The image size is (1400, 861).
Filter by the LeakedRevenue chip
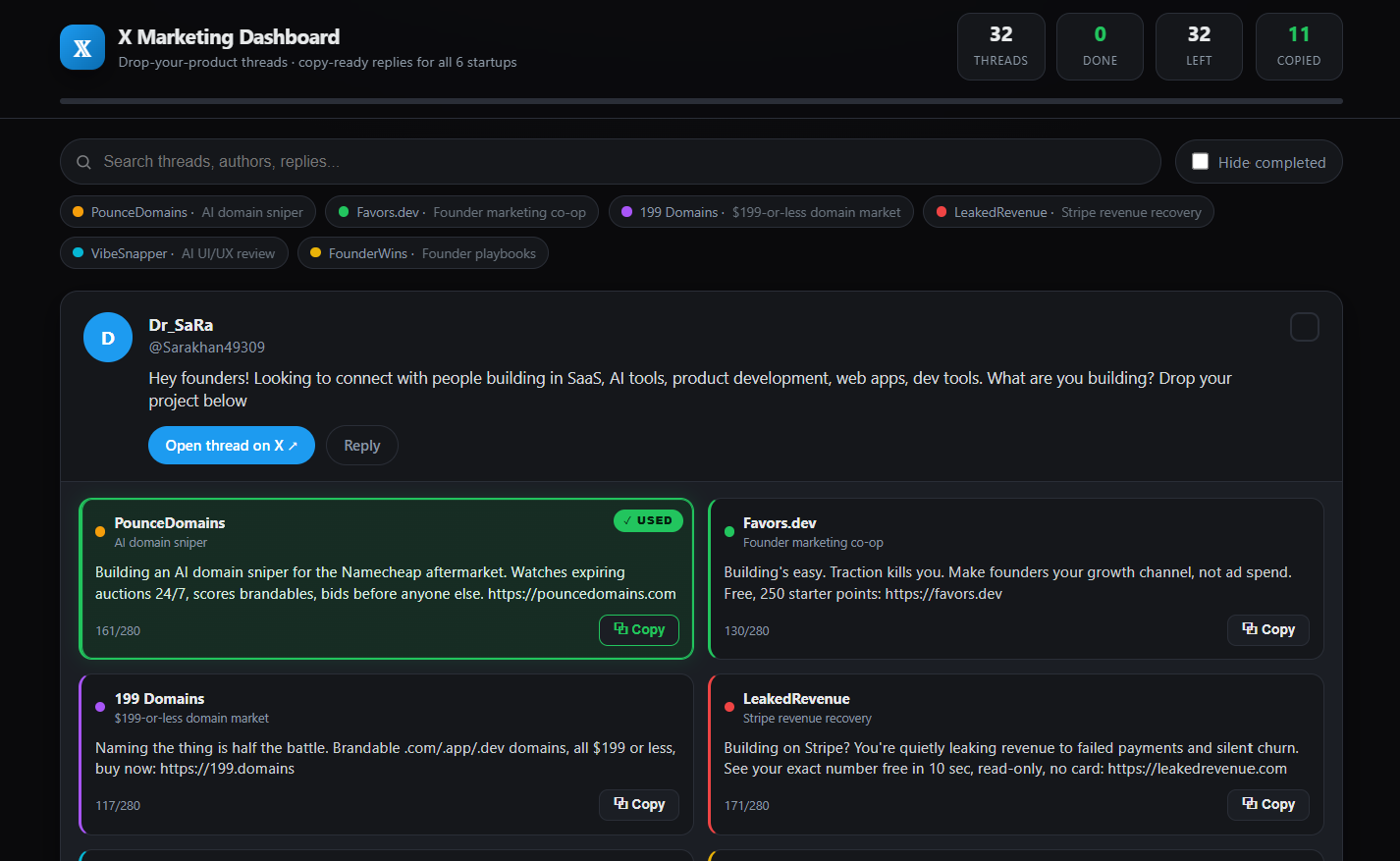tap(1068, 212)
